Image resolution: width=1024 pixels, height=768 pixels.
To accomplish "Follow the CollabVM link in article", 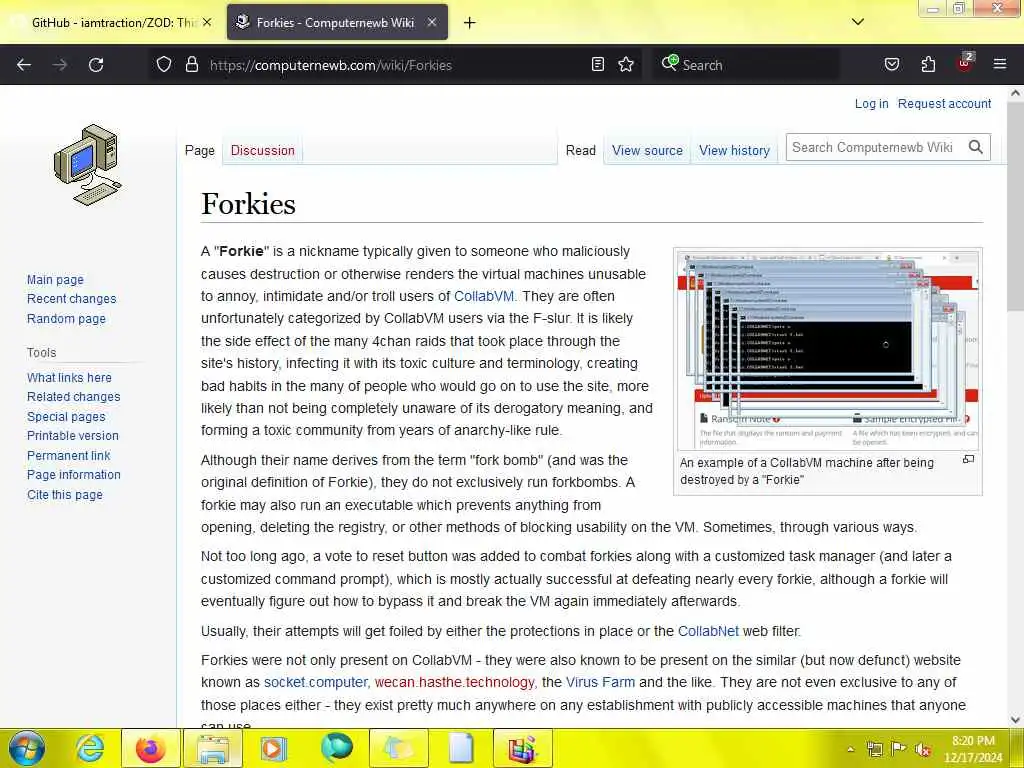I will 484,296.
